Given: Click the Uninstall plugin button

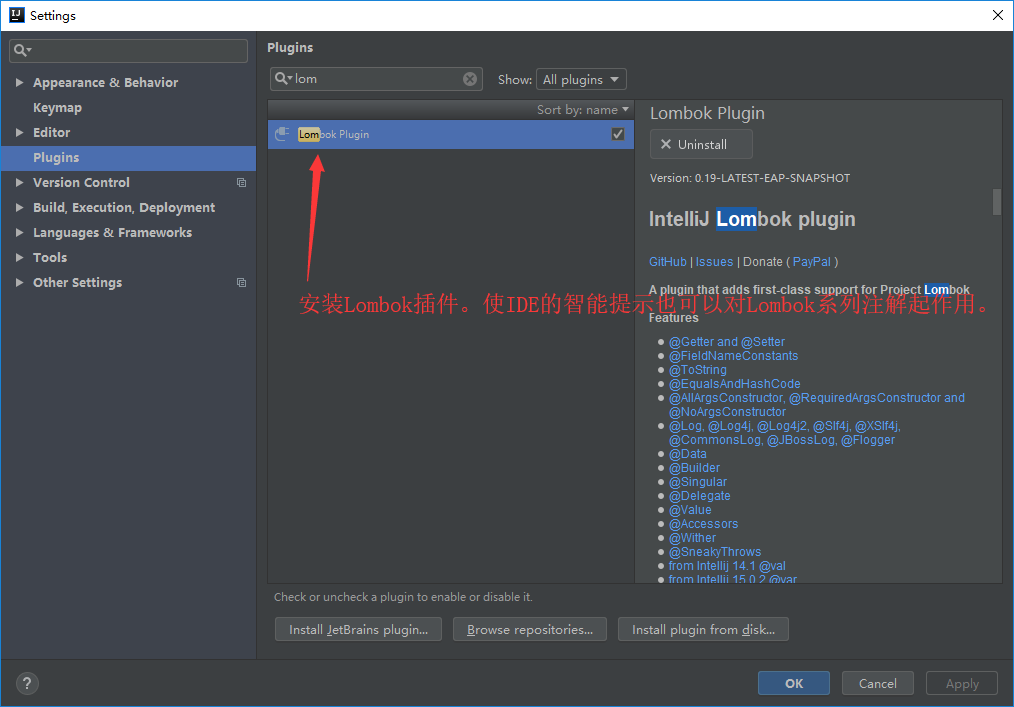Looking at the screenshot, I should [701, 144].
